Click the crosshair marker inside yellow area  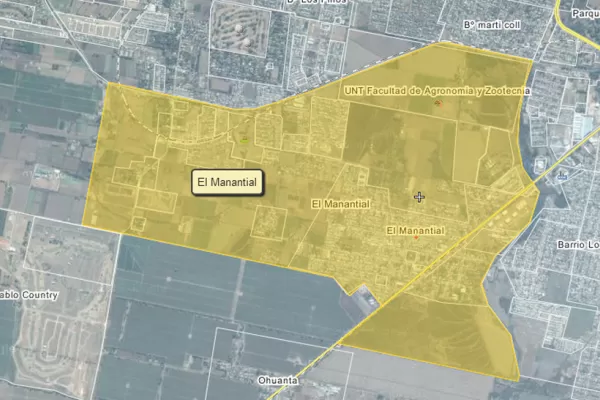420,197
